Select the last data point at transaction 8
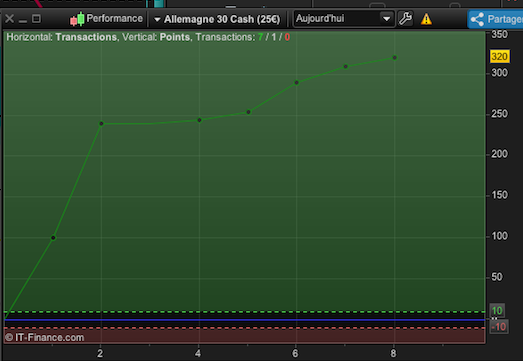 coord(395,58)
